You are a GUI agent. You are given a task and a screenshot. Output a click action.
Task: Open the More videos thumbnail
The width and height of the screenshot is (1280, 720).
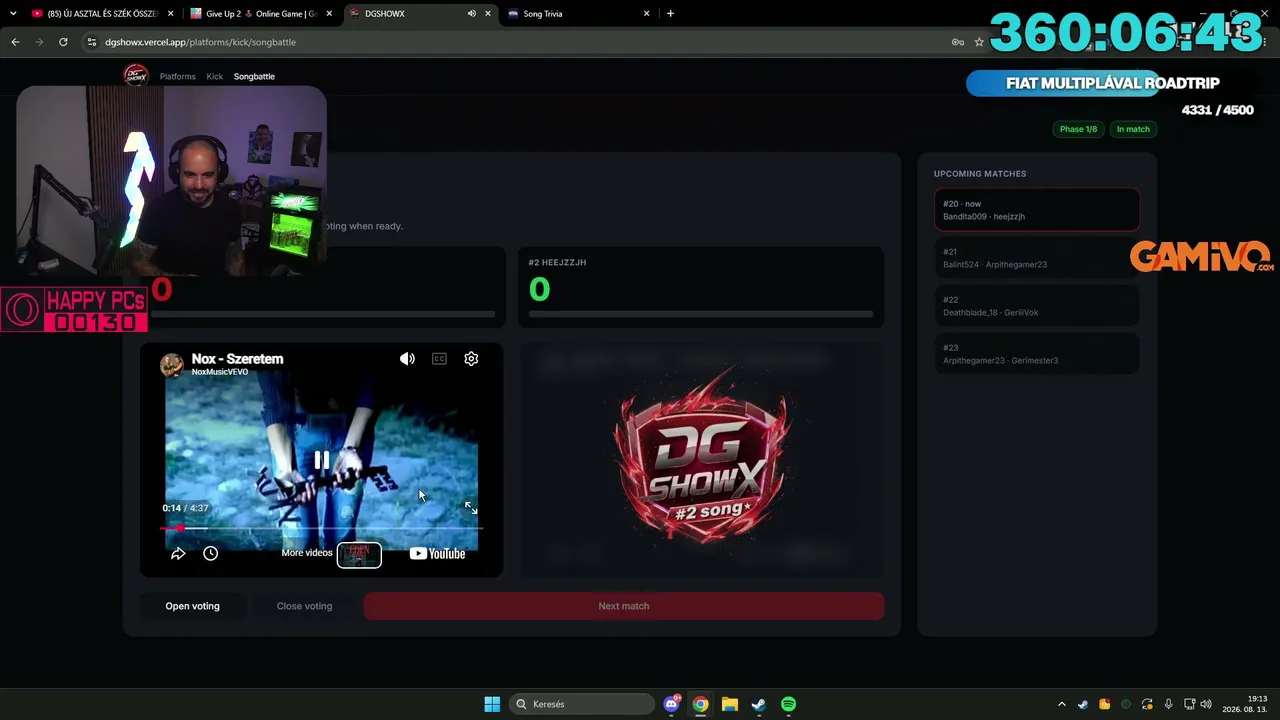click(359, 554)
